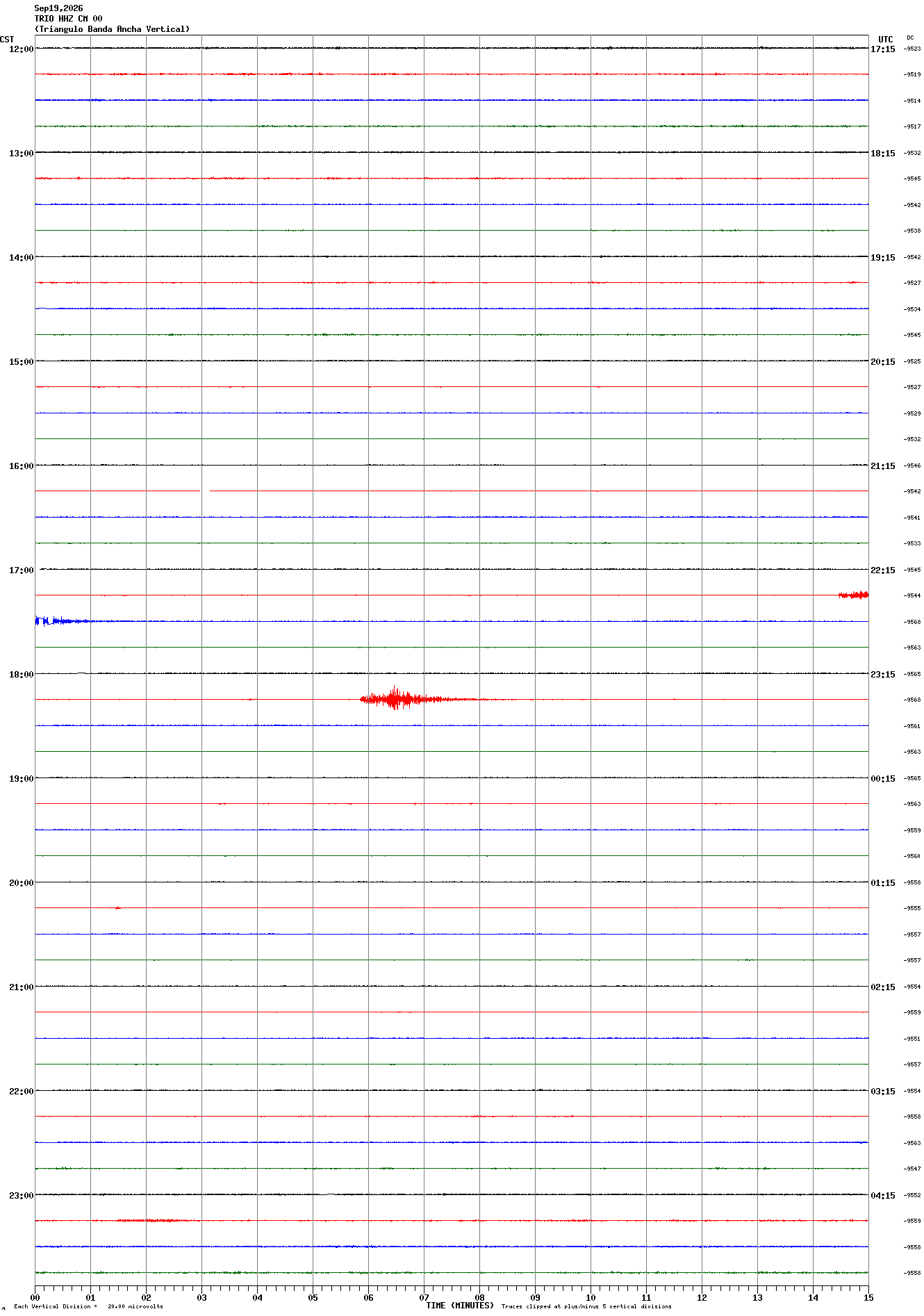
Task: Click minute 00 on the bottom axis
Action: tap(35, 1297)
